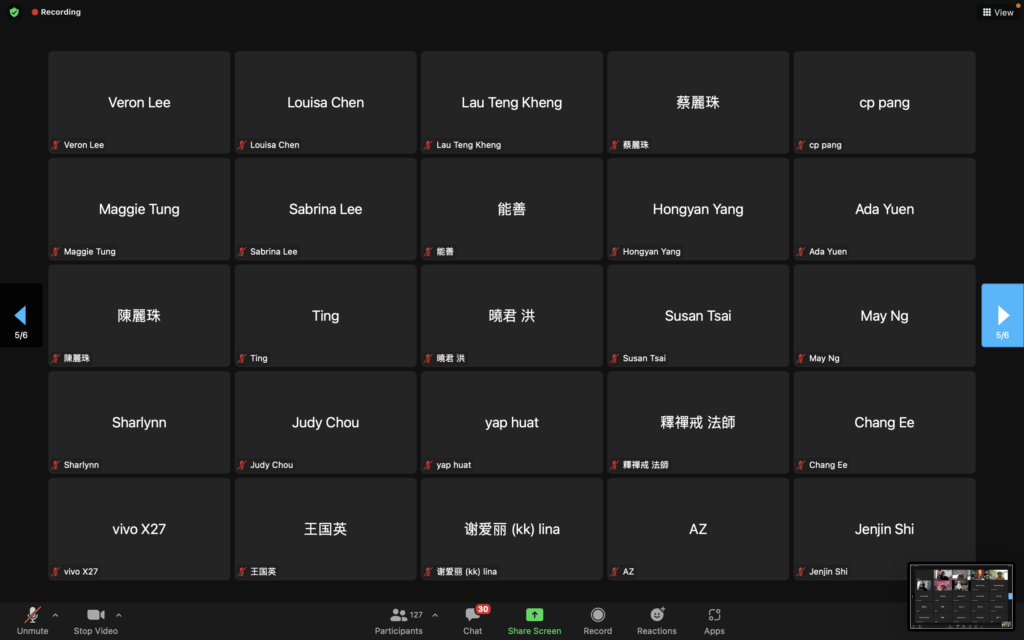Open the Chat panel
Screen dimensions: 1024x640
(x=473, y=620)
